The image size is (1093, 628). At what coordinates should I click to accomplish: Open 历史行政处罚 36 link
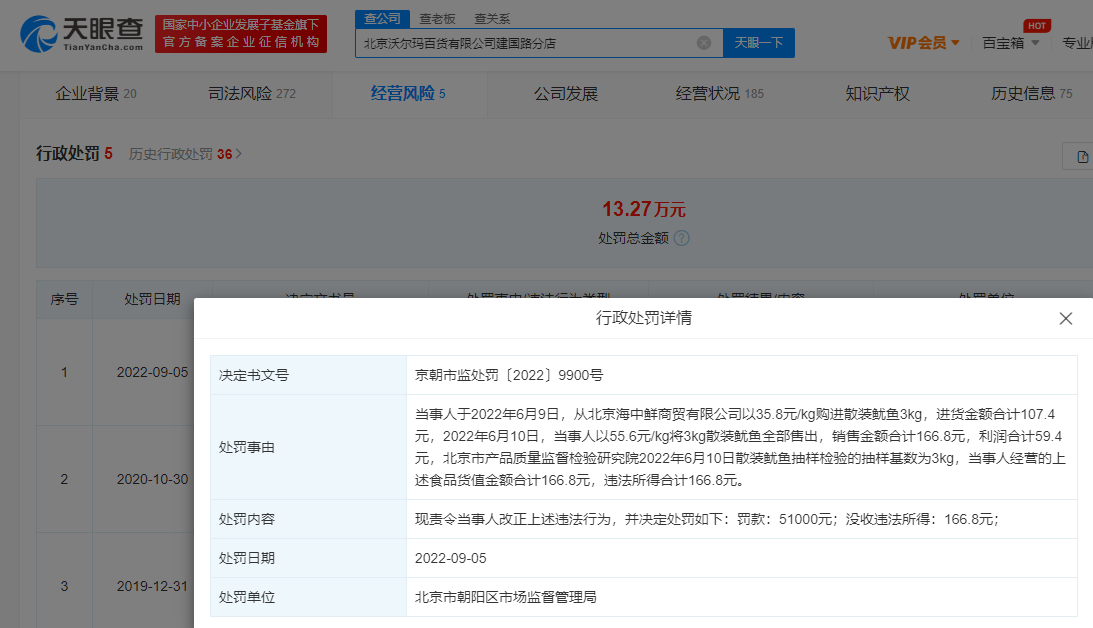pos(186,154)
